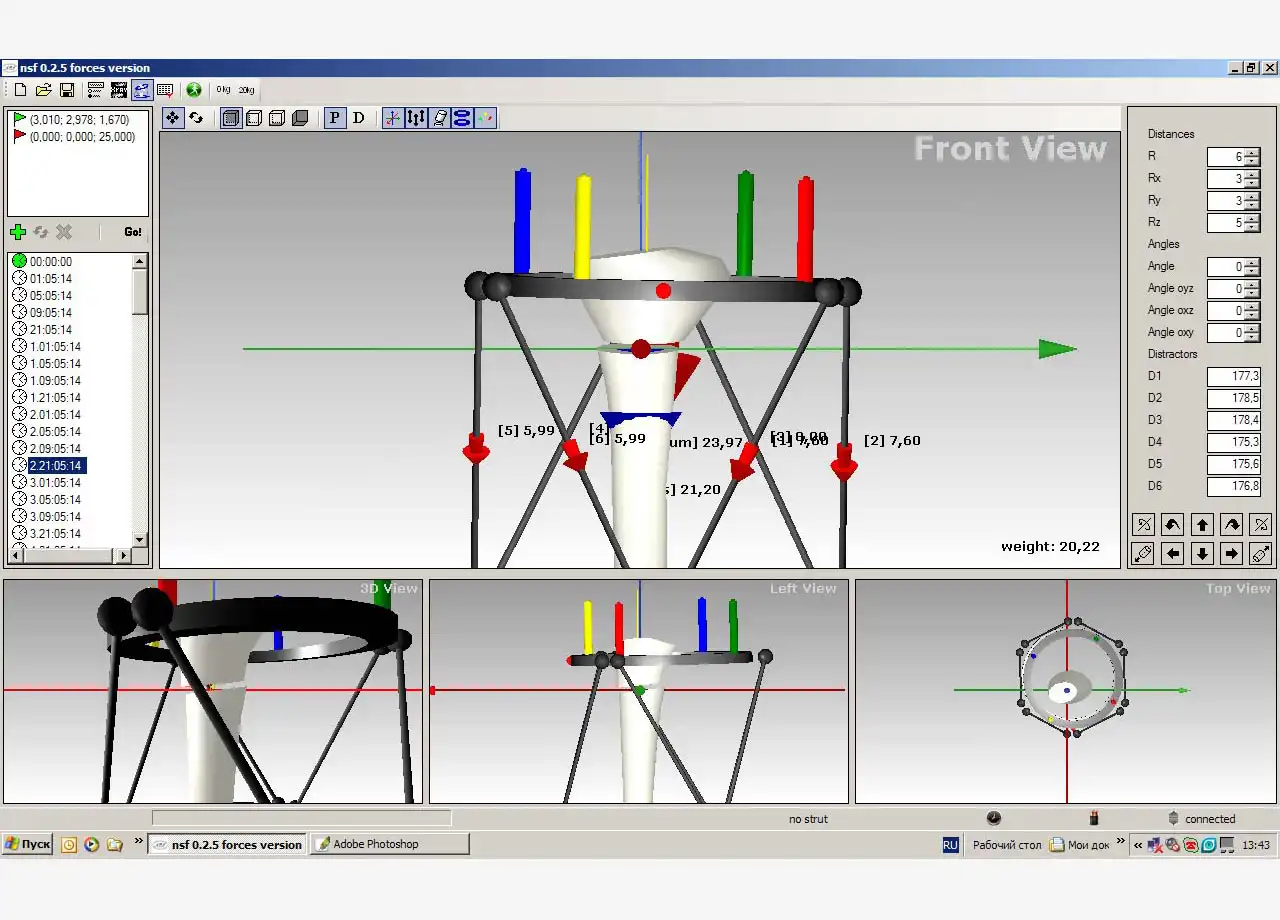Click the nsf 0.2.5 forces version taskbar button
Image resolution: width=1280 pixels, height=920 pixels.
click(227, 844)
